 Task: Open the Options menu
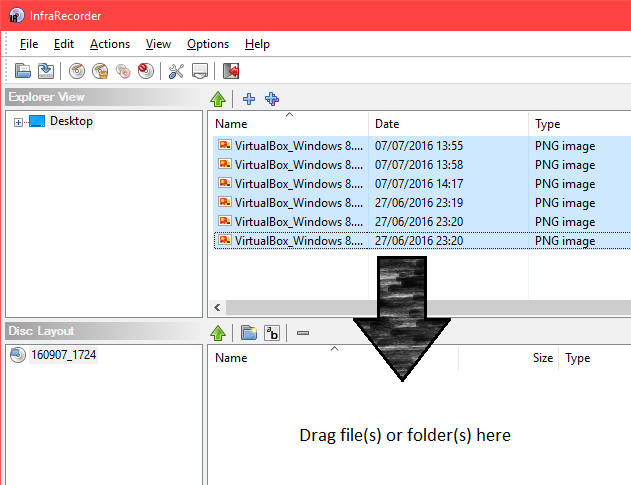coord(208,44)
